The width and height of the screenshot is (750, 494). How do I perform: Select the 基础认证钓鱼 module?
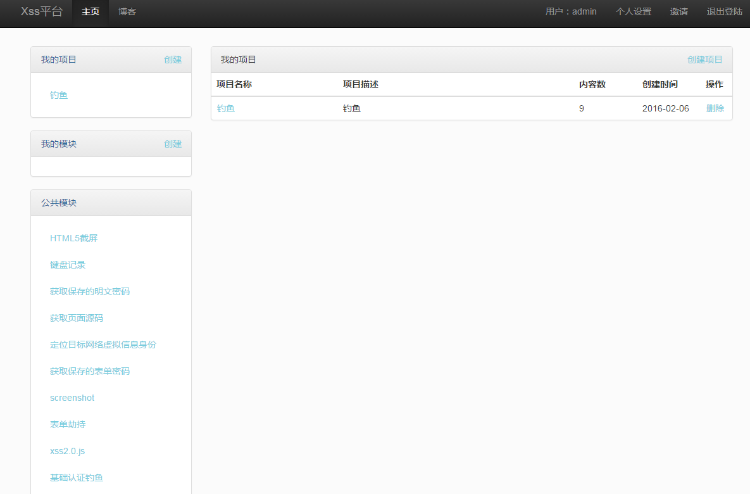click(x=76, y=478)
